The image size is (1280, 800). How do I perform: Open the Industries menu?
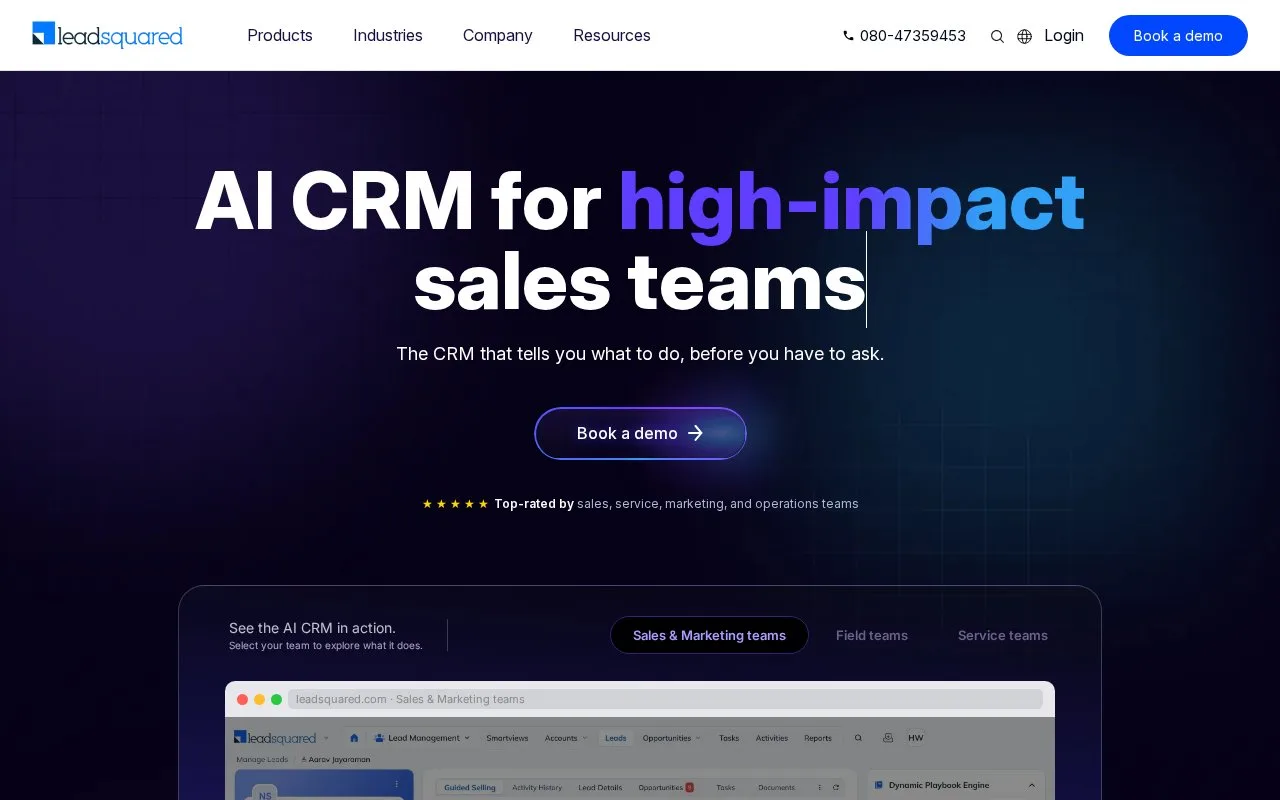[x=388, y=36]
